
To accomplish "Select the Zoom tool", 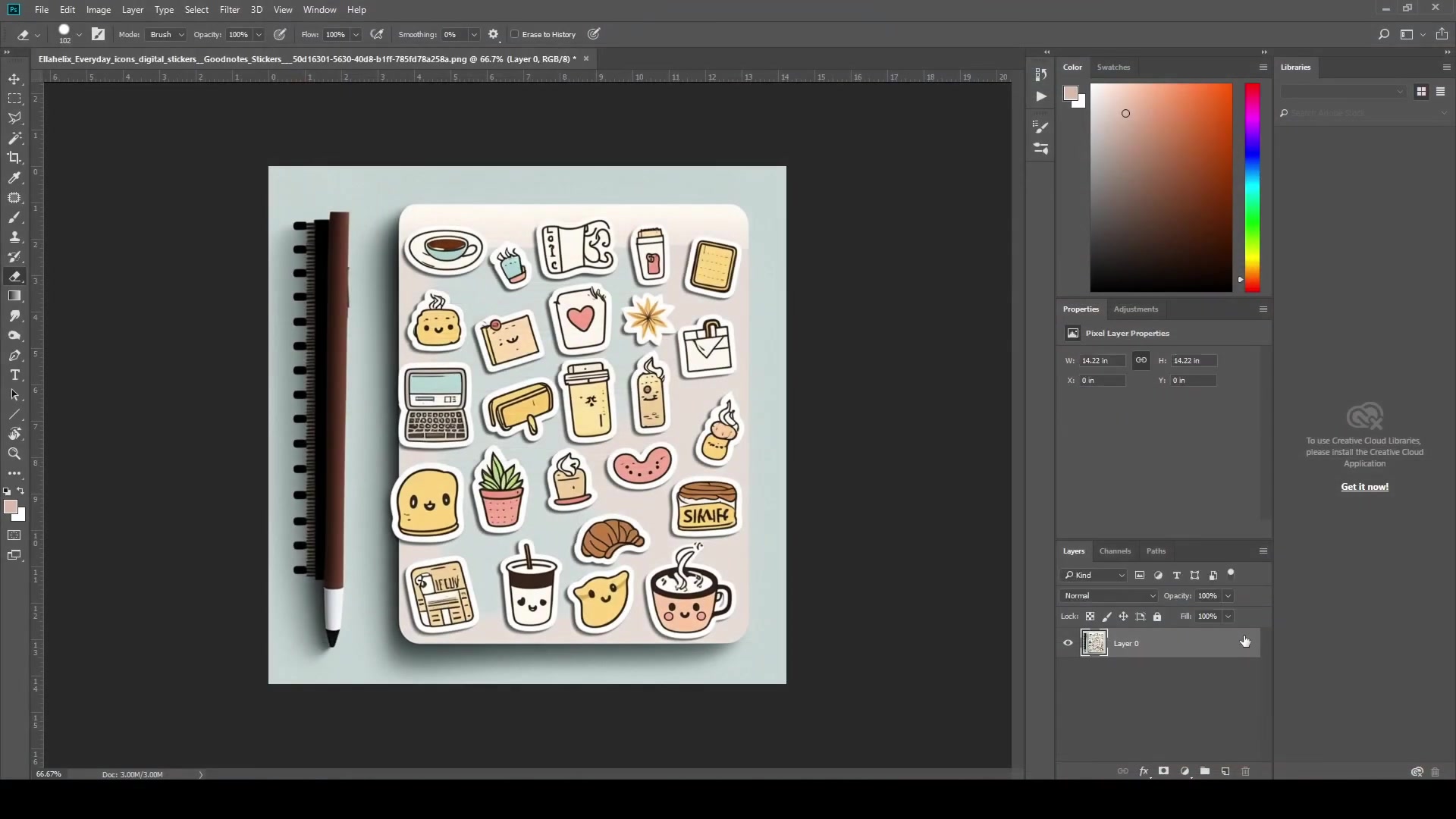I will coord(14,453).
